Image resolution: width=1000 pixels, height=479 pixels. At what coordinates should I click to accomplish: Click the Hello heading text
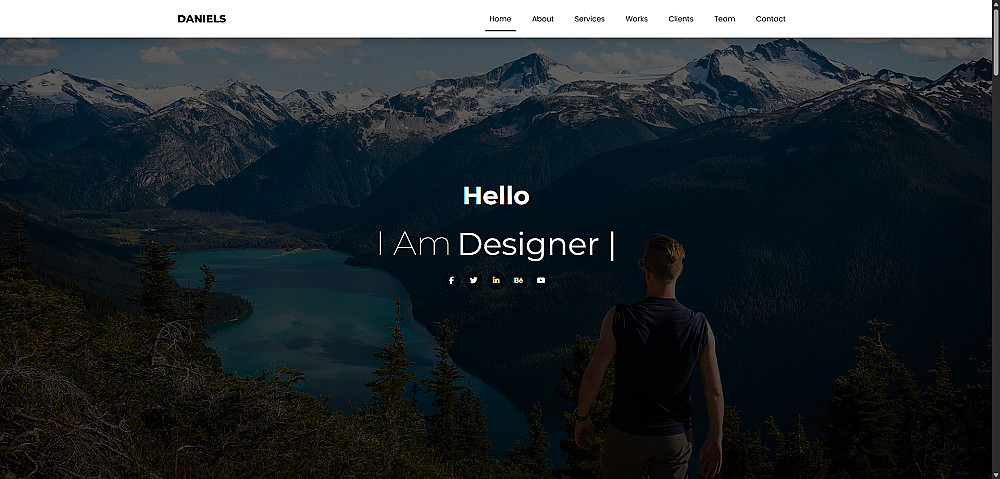pos(496,196)
